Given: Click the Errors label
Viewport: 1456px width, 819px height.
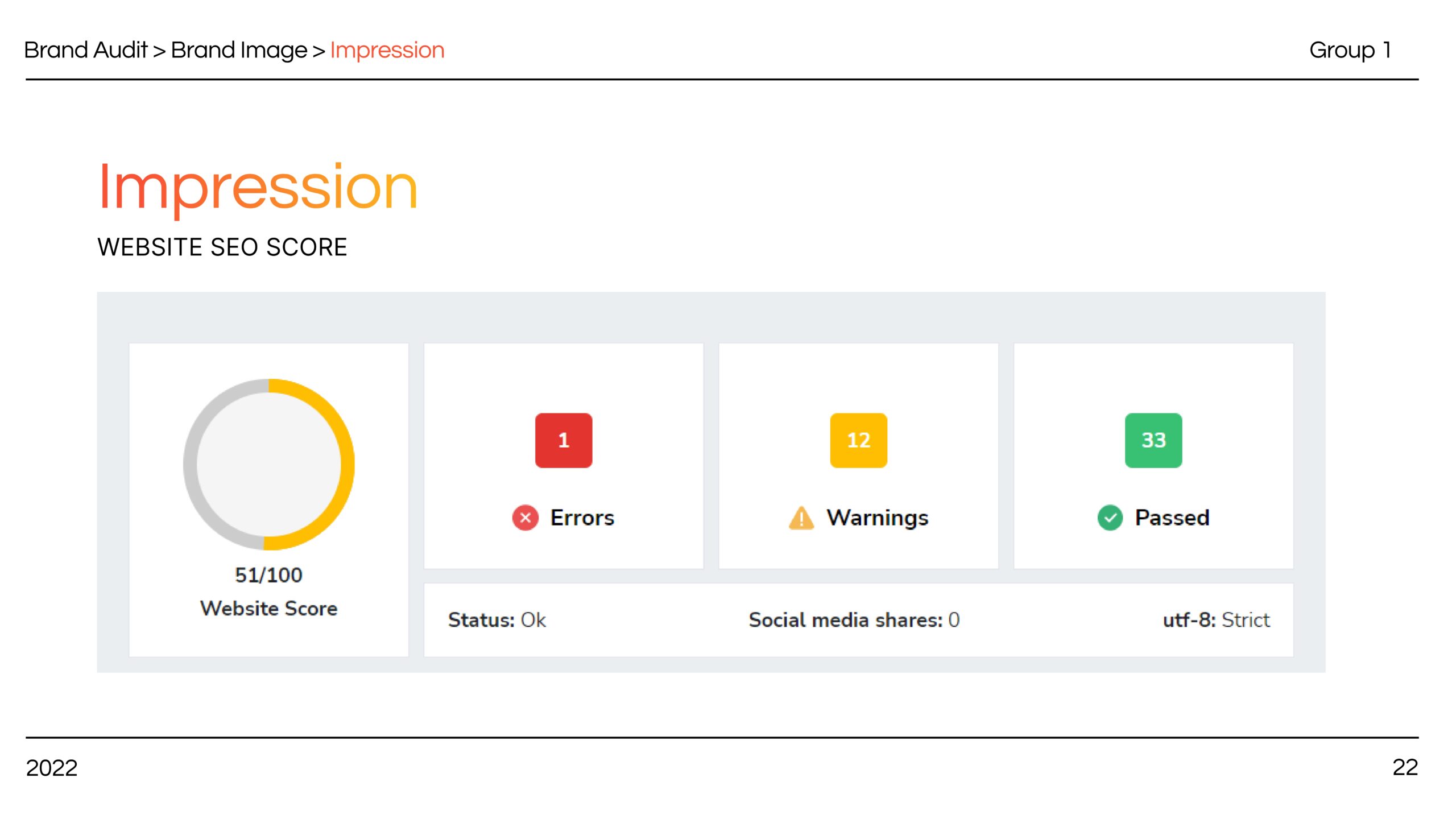Looking at the screenshot, I should click(x=582, y=518).
